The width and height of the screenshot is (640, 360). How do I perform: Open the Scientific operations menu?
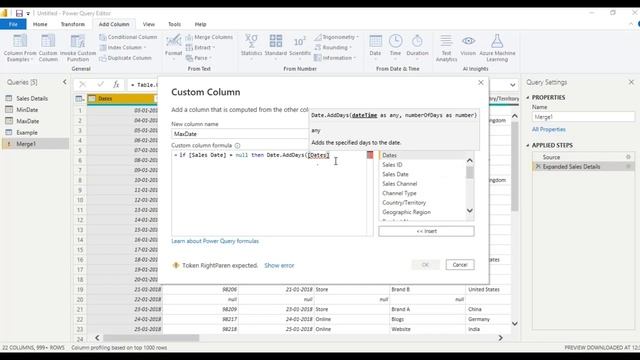tap(300, 46)
